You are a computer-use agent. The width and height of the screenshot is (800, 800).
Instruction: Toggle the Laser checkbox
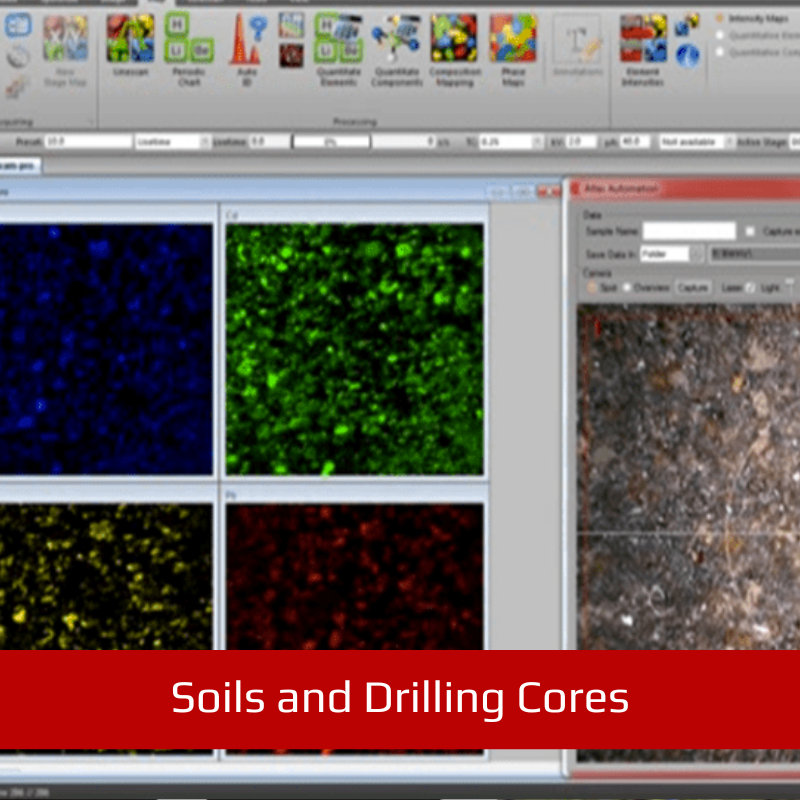[751, 287]
